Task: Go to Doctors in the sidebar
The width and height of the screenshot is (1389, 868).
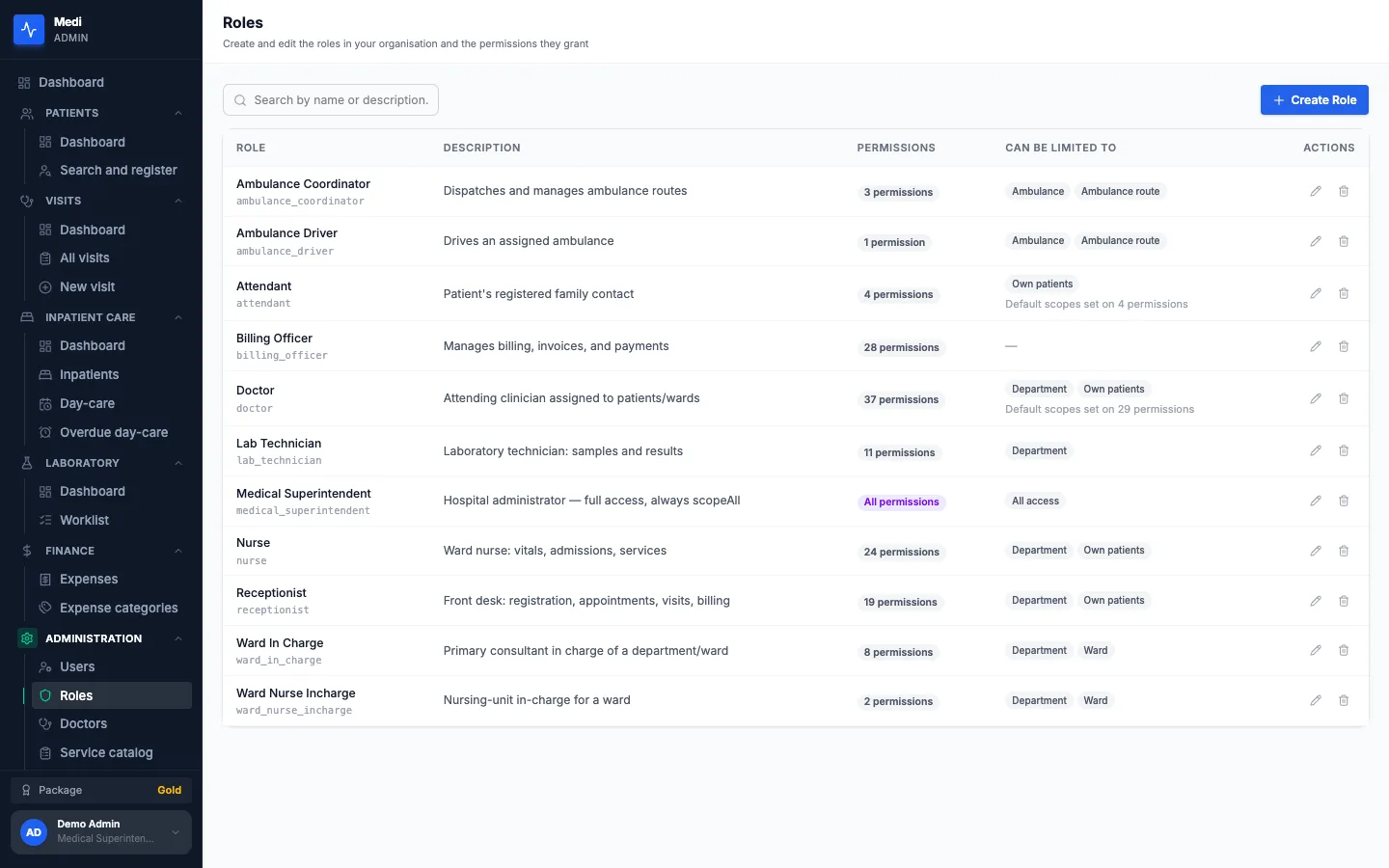Action: click(x=112, y=723)
